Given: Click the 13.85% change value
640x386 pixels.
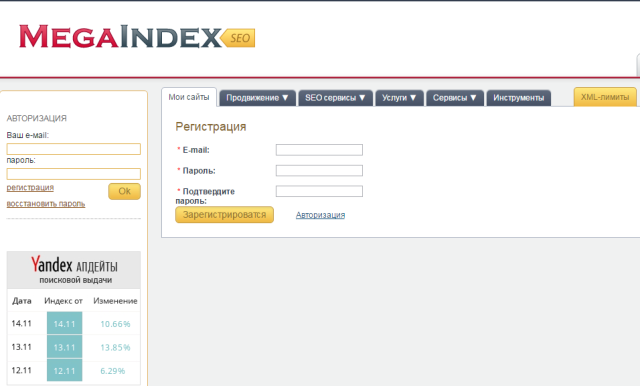Looking at the screenshot, I should (x=115, y=348).
